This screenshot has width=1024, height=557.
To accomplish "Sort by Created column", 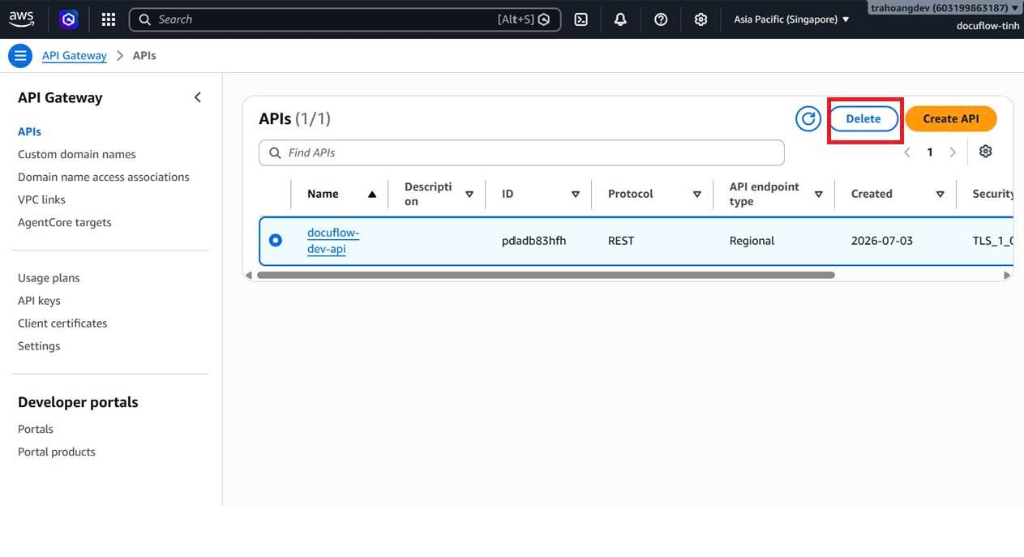I will [x=940, y=194].
